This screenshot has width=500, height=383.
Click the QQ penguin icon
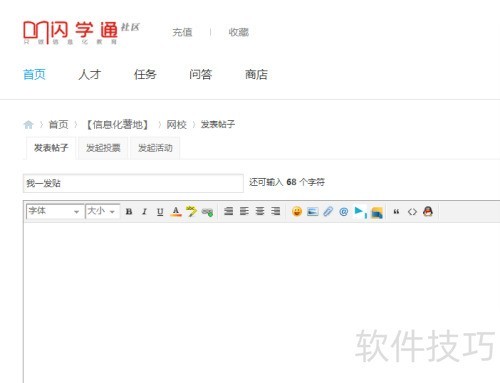(428, 211)
